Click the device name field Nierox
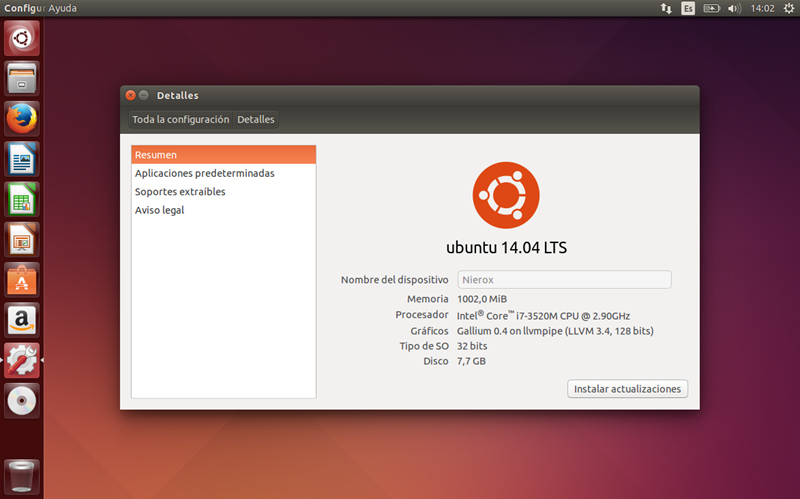 click(x=564, y=280)
